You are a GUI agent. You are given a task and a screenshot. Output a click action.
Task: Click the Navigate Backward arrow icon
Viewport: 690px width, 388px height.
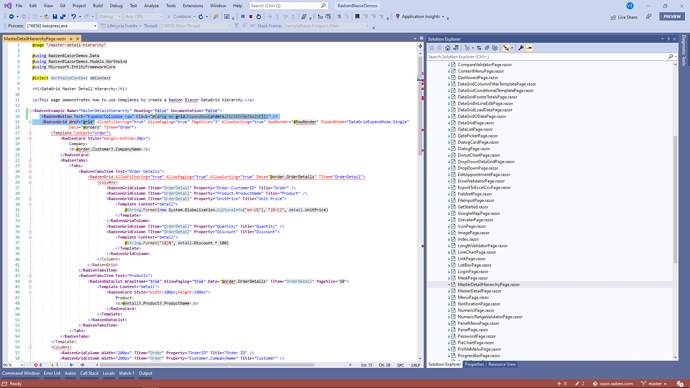11,16
